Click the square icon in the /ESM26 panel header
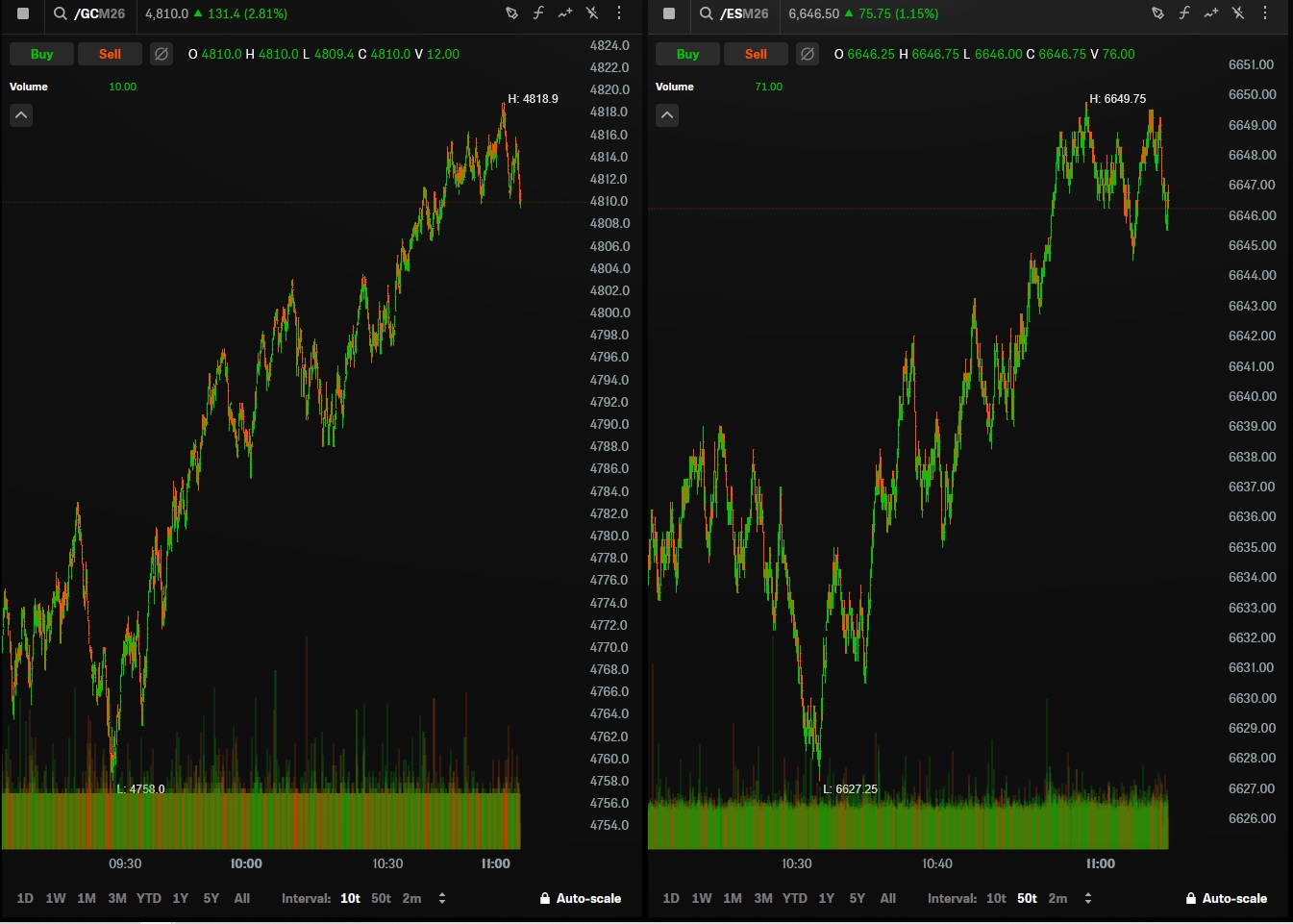 pos(669,13)
